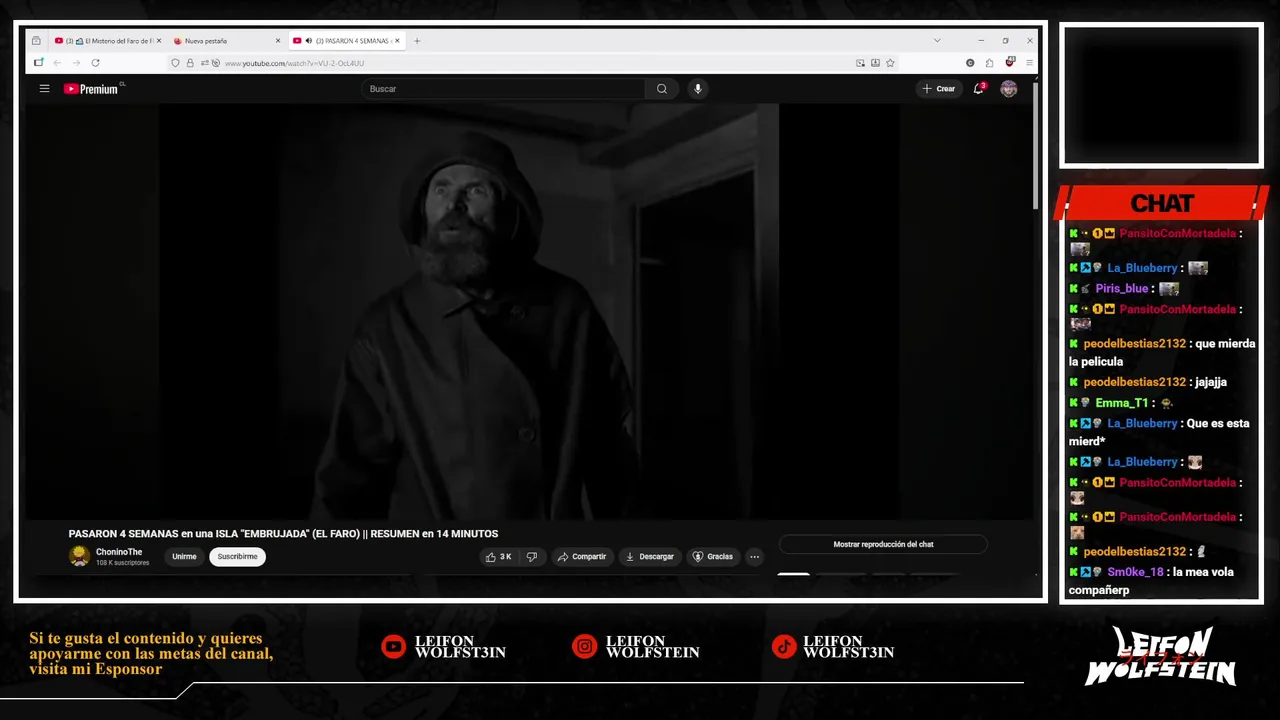Click the tracking protection shield icon
Screen dimensions: 1280x720
coord(176,63)
